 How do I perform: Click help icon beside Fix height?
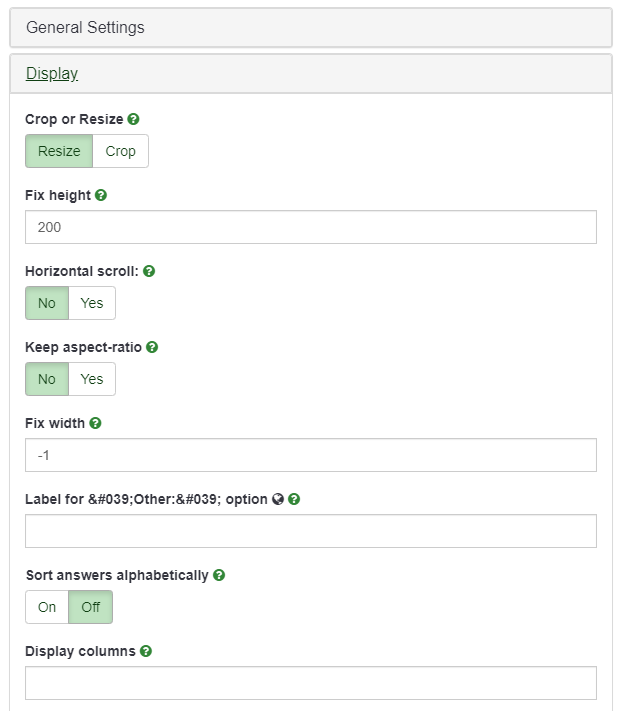(x=101, y=195)
